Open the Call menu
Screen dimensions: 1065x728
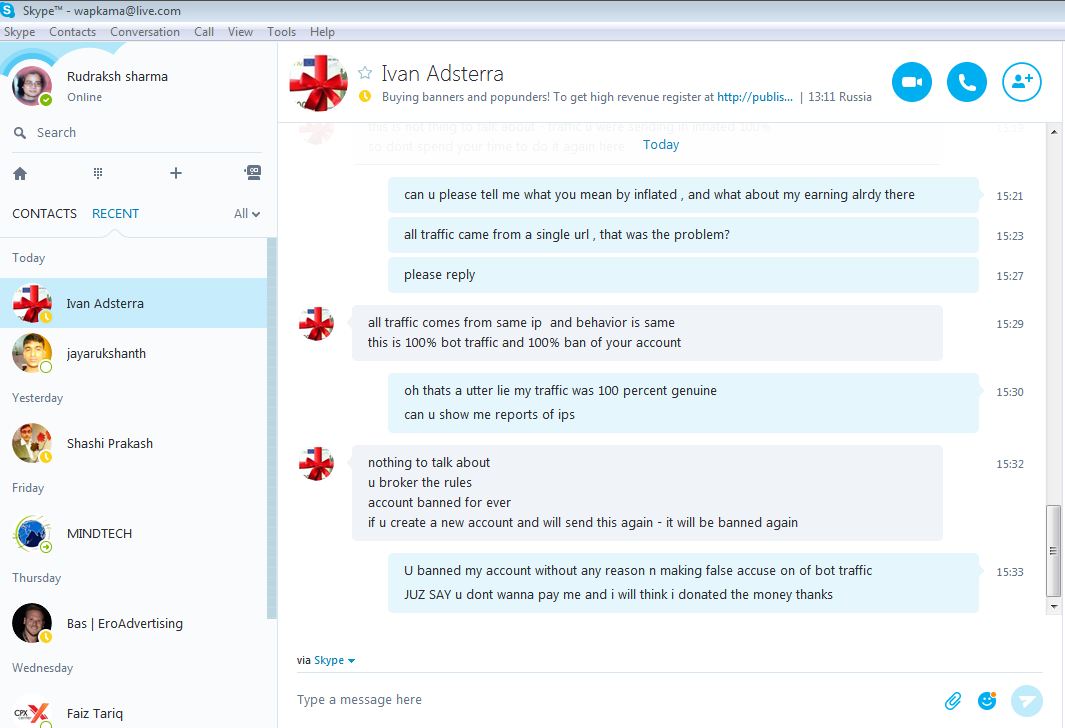[x=204, y=32]
